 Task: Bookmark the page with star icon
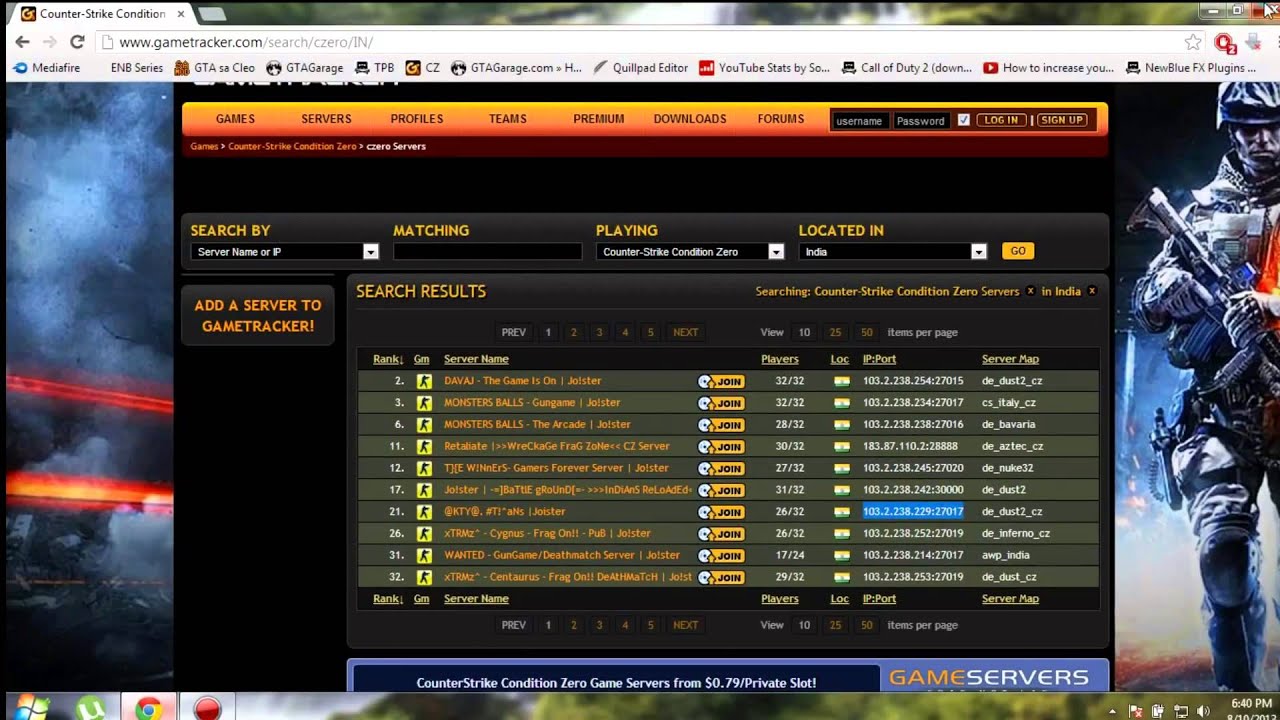[1193, 42]
